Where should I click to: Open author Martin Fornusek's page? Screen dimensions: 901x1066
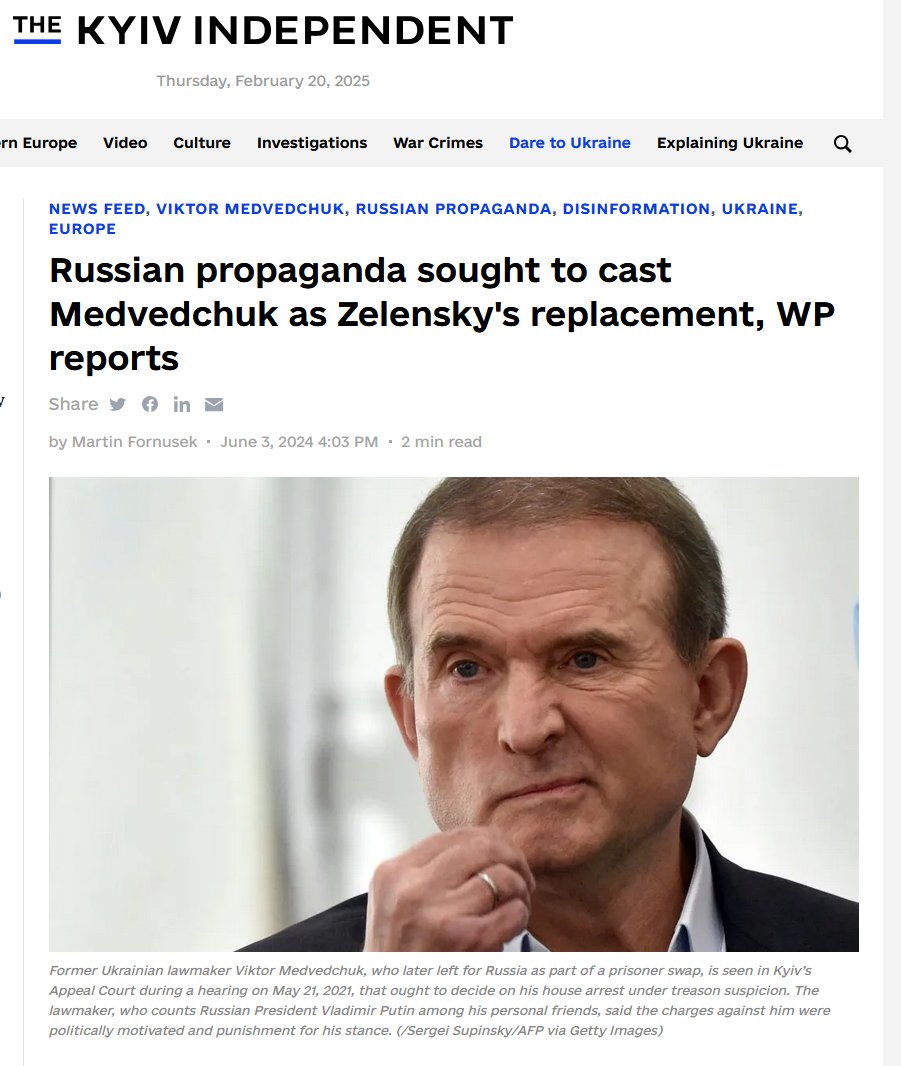(135, 442)
